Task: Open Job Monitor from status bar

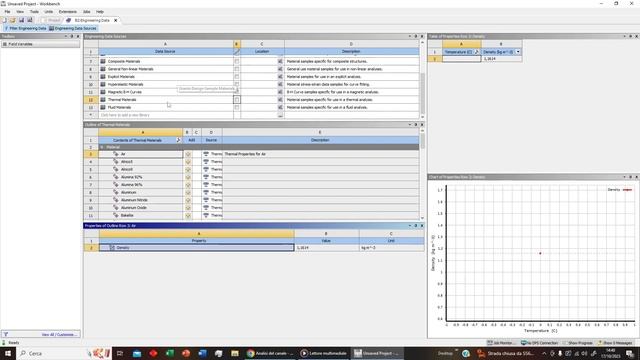Action: tap(501, 343)
